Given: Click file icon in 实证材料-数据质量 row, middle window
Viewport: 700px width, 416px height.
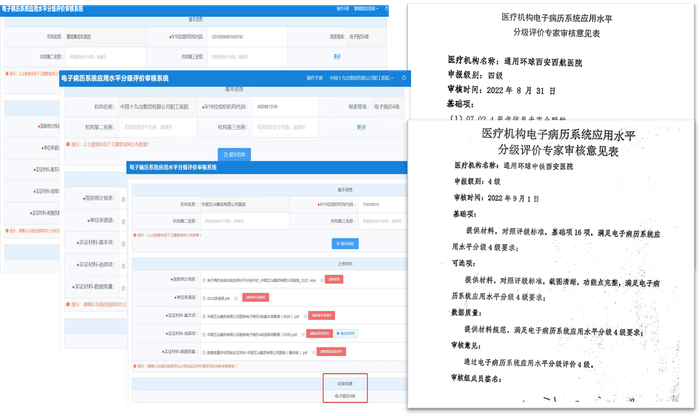Looking at the screenshot, I should (x=123, y=288).
